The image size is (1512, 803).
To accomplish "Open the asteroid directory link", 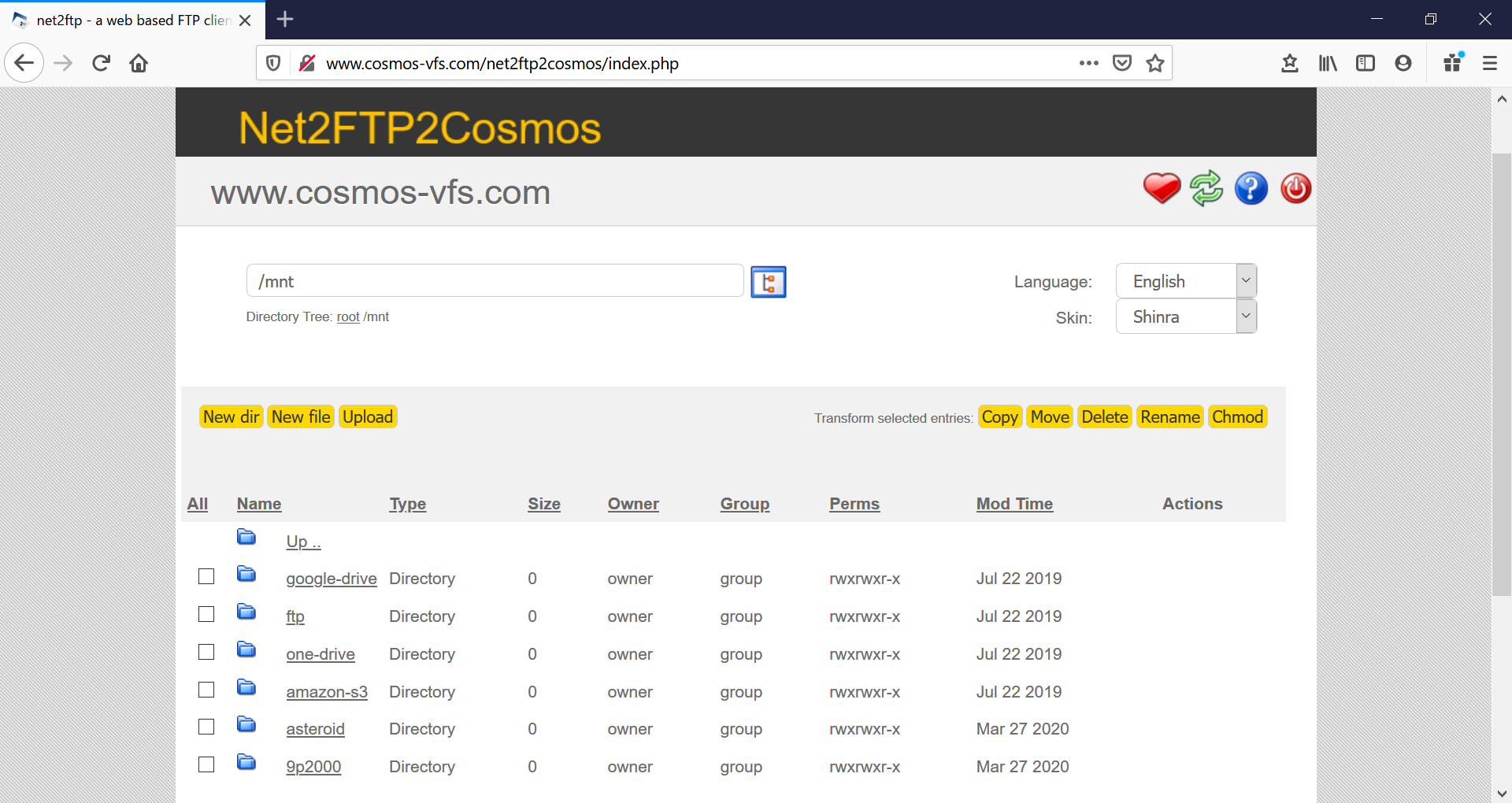I will (315, 729).
